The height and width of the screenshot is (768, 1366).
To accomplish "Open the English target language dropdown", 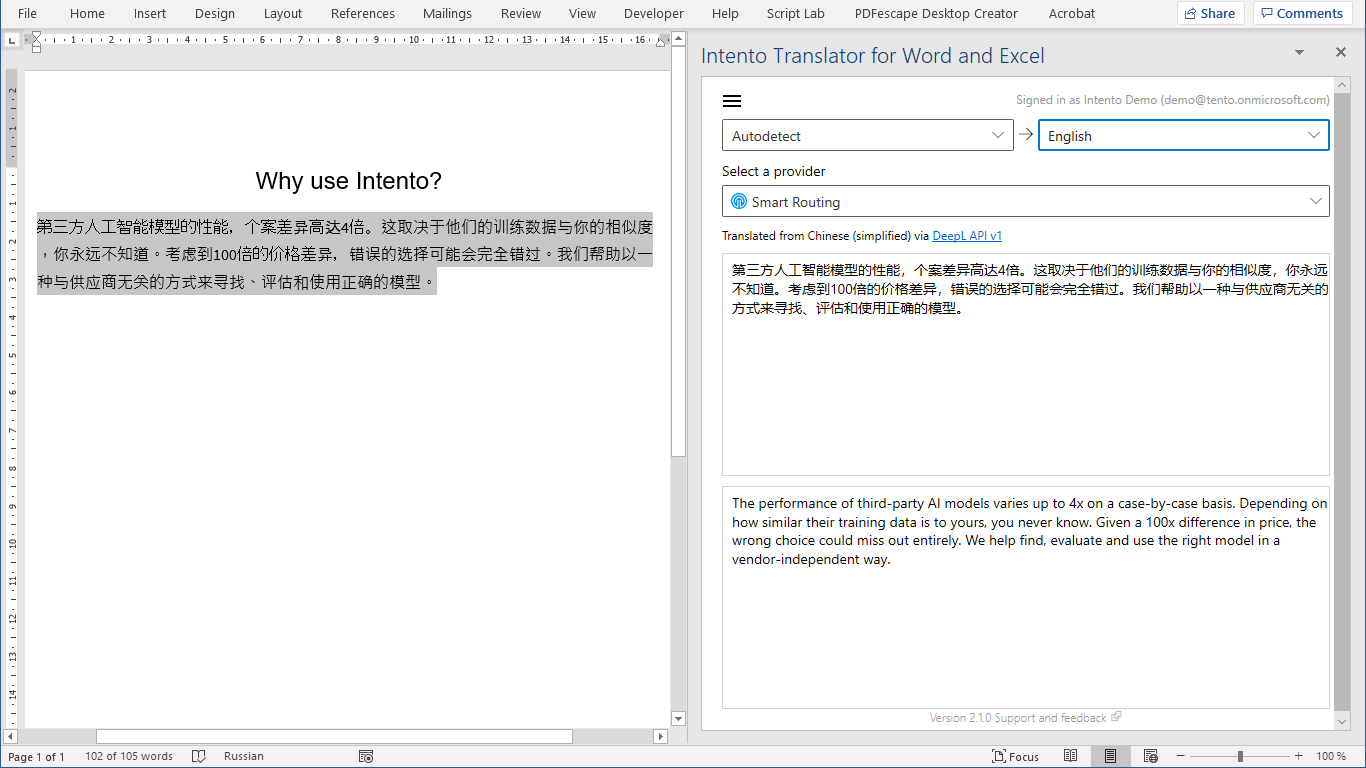I will pos(1184,136).
